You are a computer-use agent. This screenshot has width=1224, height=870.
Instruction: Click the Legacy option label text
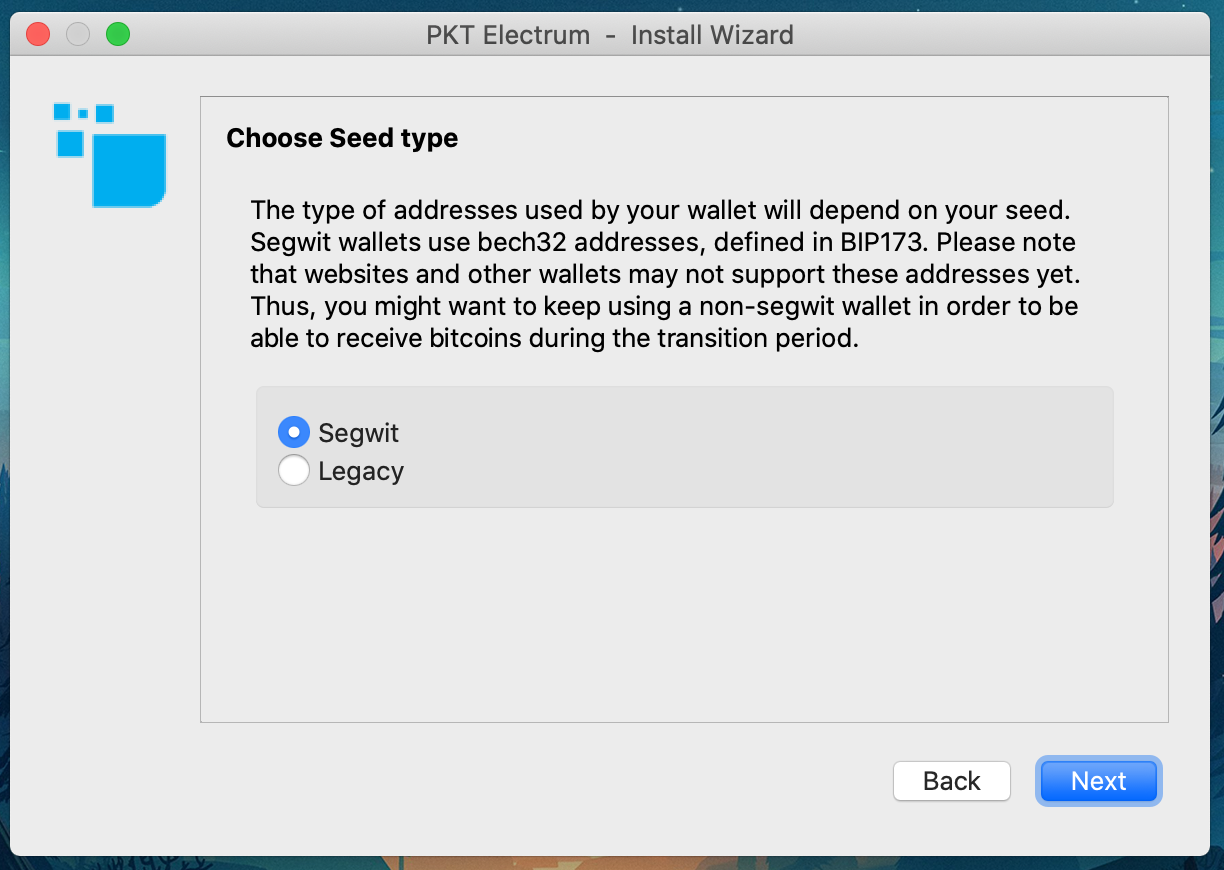tap(361, 471)
